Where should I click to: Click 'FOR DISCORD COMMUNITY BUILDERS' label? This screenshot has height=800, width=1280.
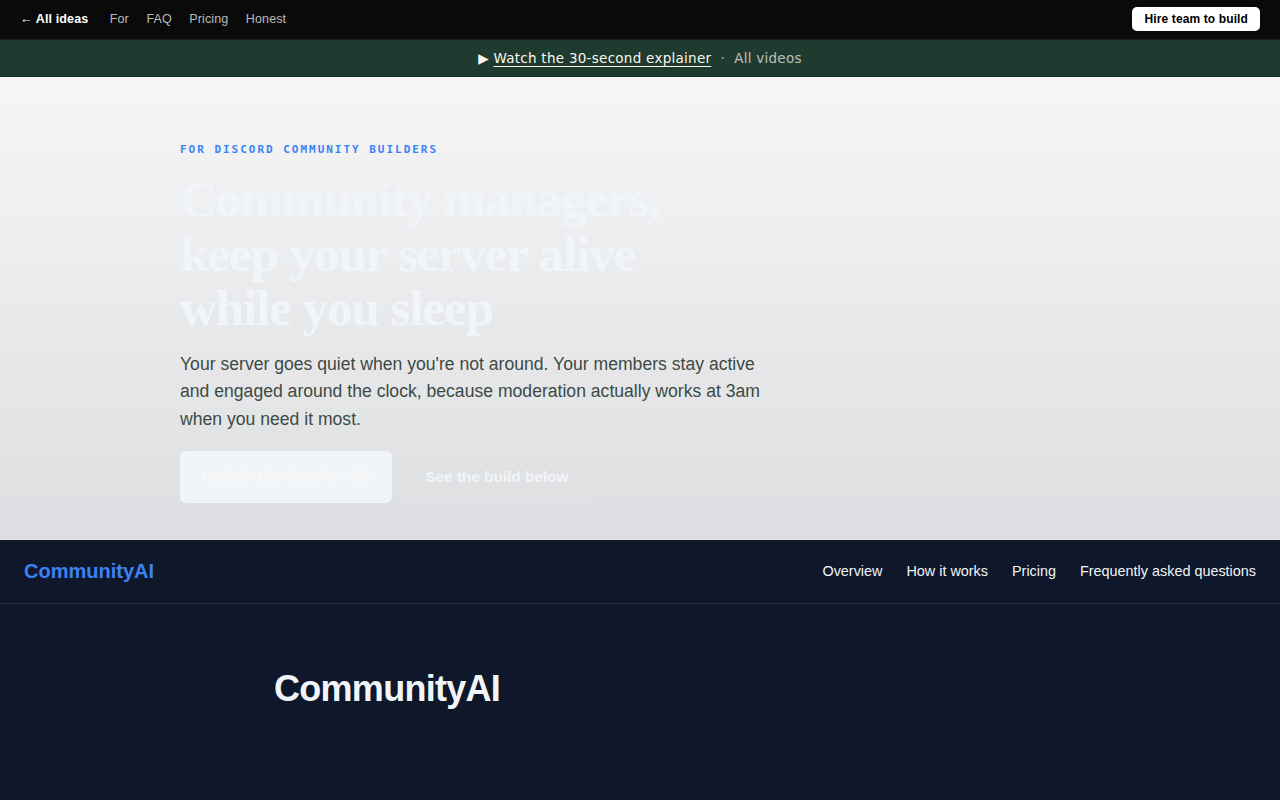pyautogui.click(x=309, y=149)
